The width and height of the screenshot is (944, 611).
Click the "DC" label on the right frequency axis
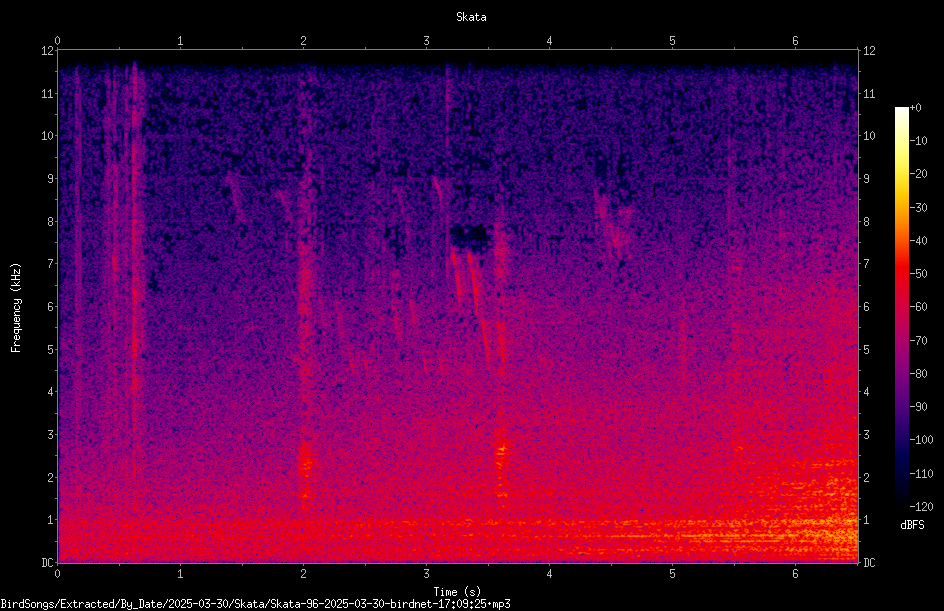tap(869, 562)
